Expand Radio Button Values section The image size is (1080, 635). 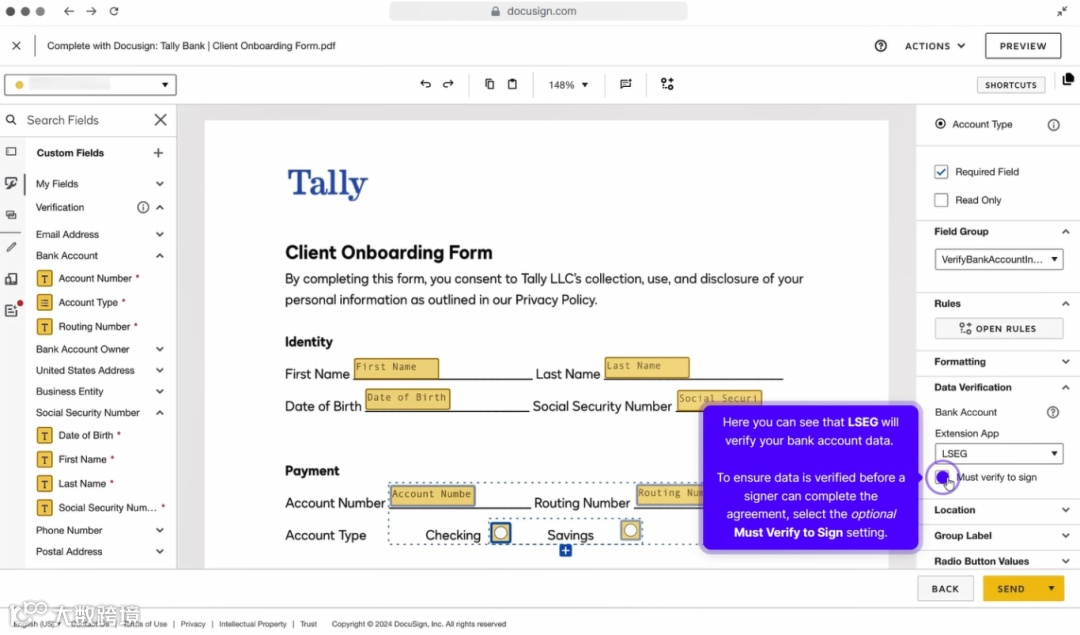(1066, 561)
